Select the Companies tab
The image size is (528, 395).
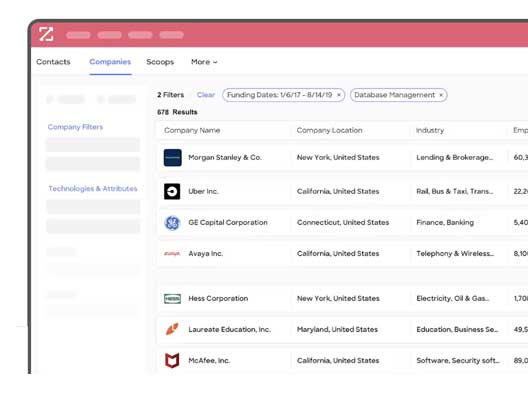click(x=110, y=62)
